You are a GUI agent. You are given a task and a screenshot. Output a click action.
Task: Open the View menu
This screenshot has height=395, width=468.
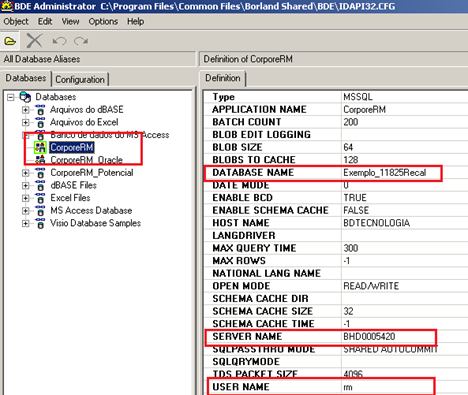coord(70,22)
